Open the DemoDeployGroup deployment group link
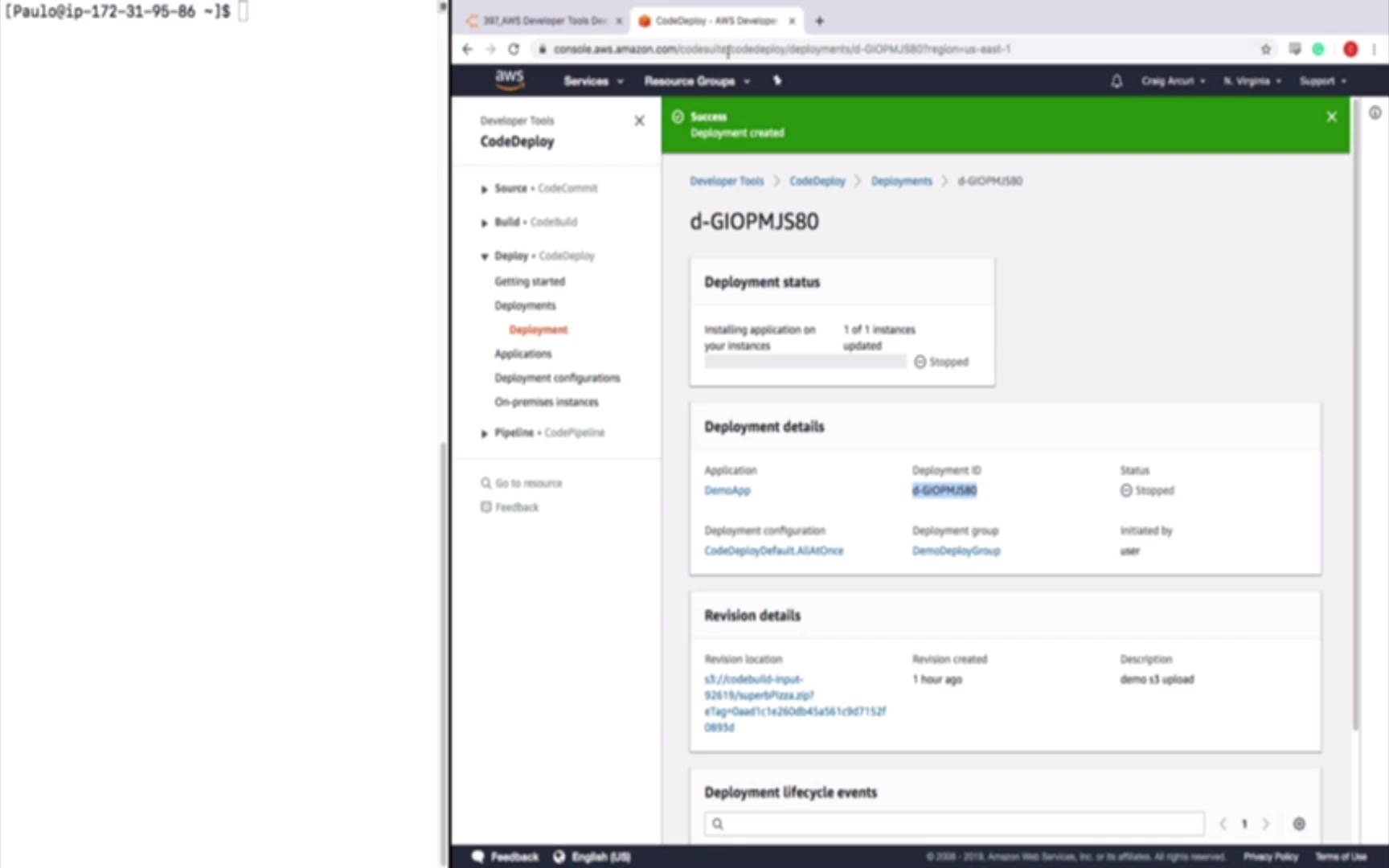Viewport: 1389px width, 868px height. point(956,551)
